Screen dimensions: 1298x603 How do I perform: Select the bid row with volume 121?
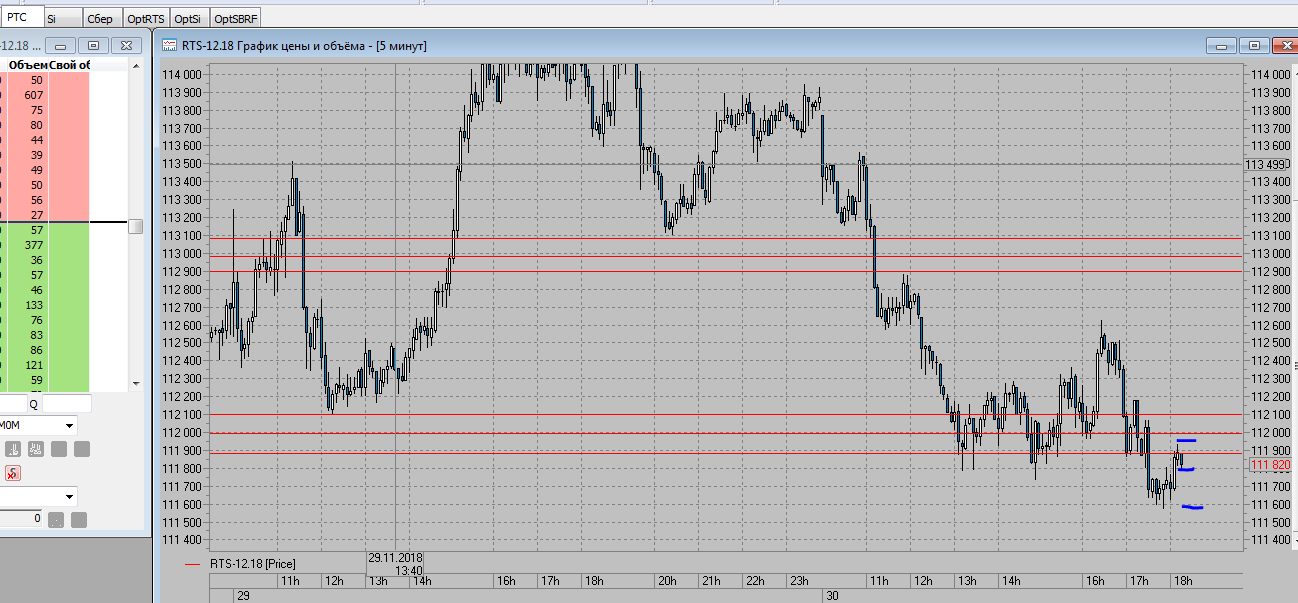[45, 365]
